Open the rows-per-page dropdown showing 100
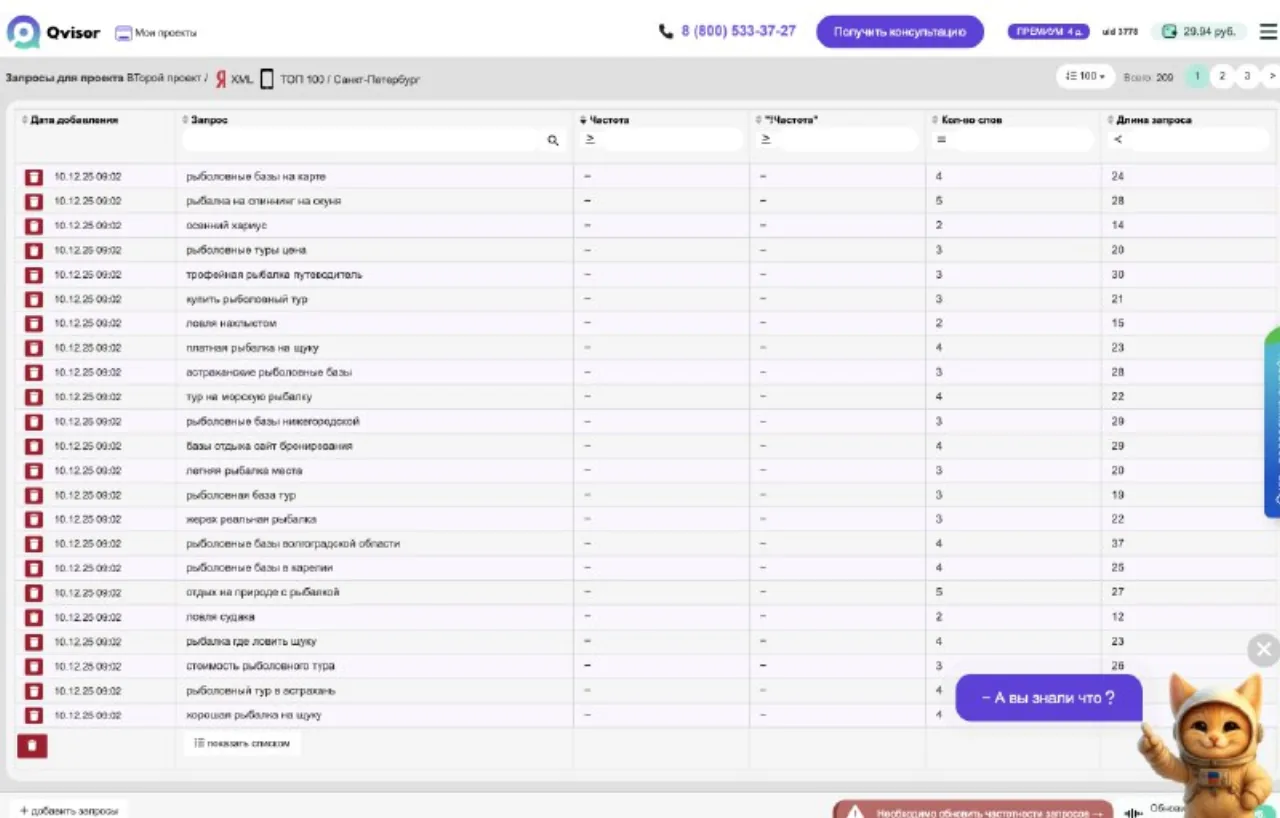 [1086, 77]
